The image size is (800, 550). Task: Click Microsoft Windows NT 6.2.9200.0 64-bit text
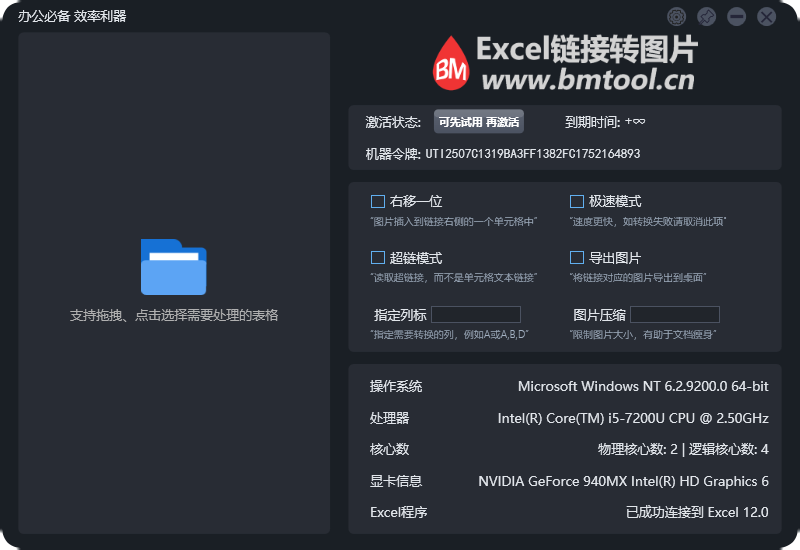[643, 387]
